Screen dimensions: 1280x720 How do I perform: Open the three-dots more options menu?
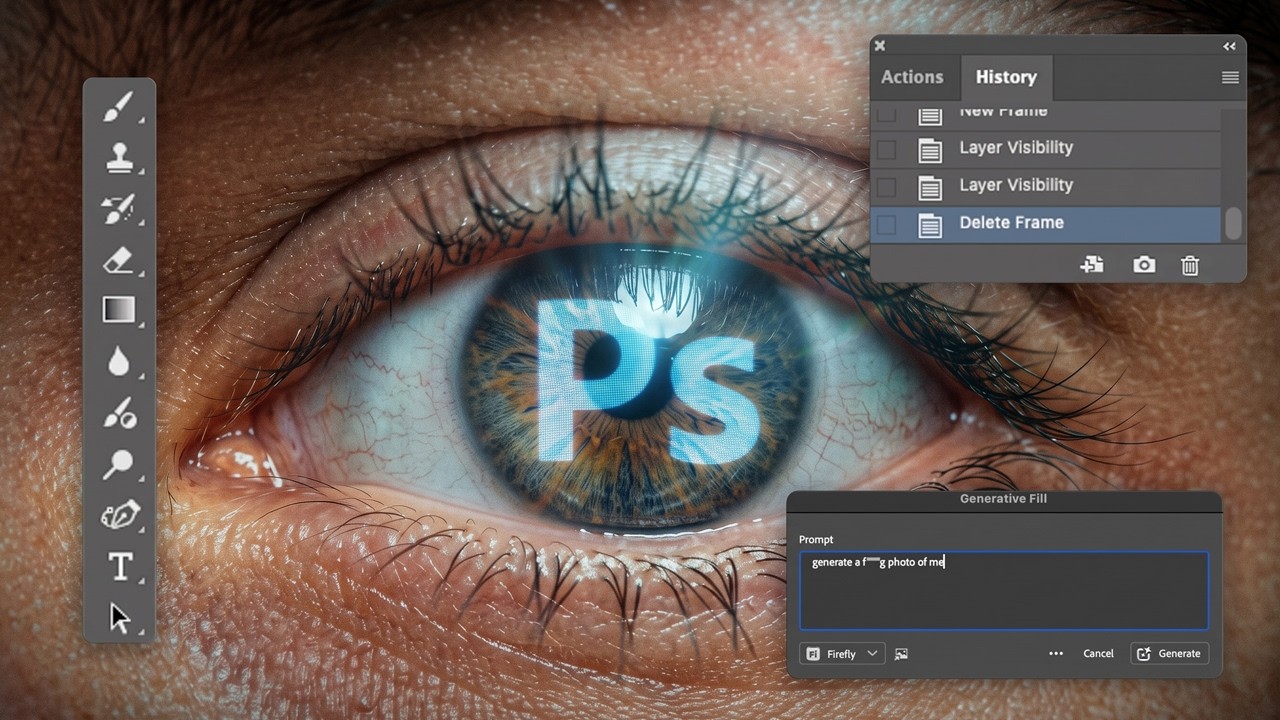pos(1056,654)
